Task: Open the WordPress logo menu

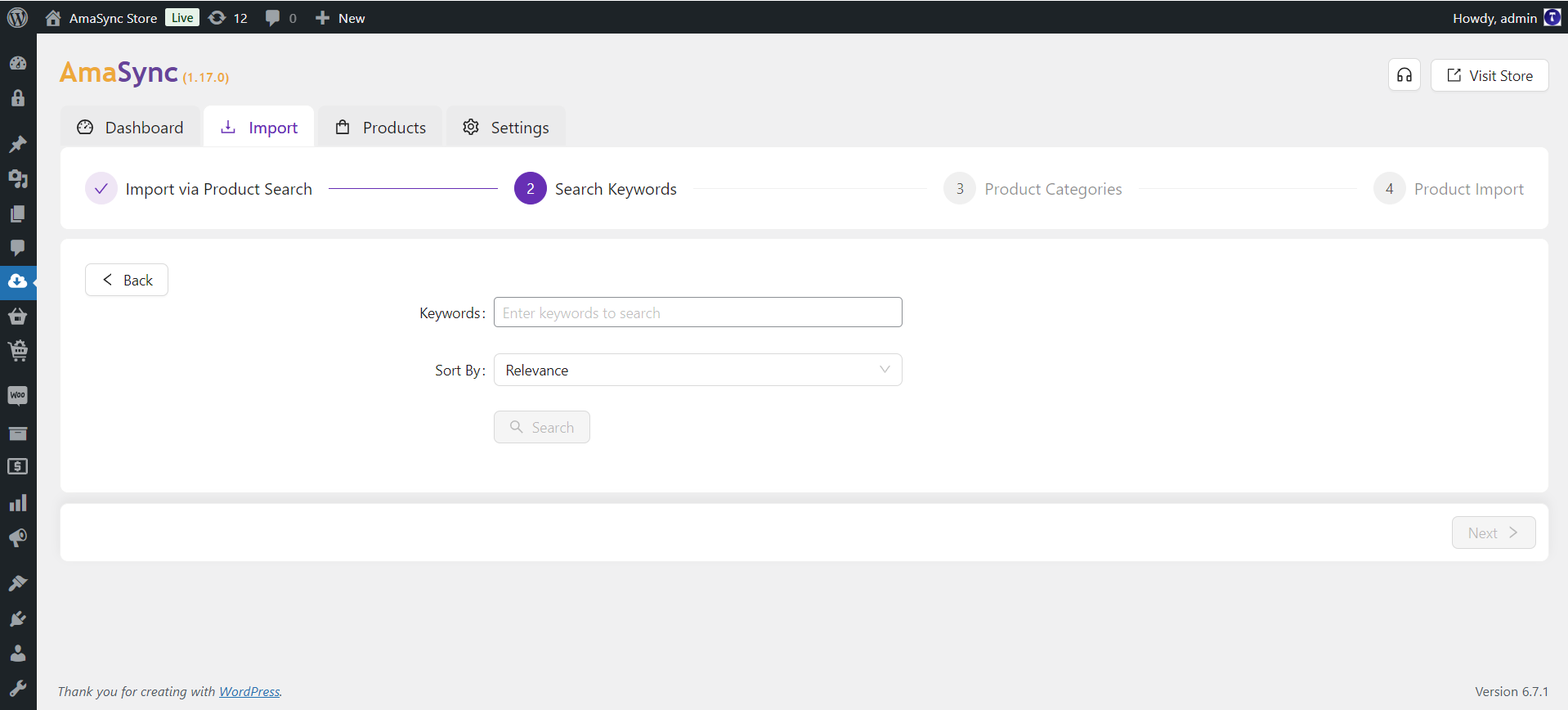Action: point(18,17)
